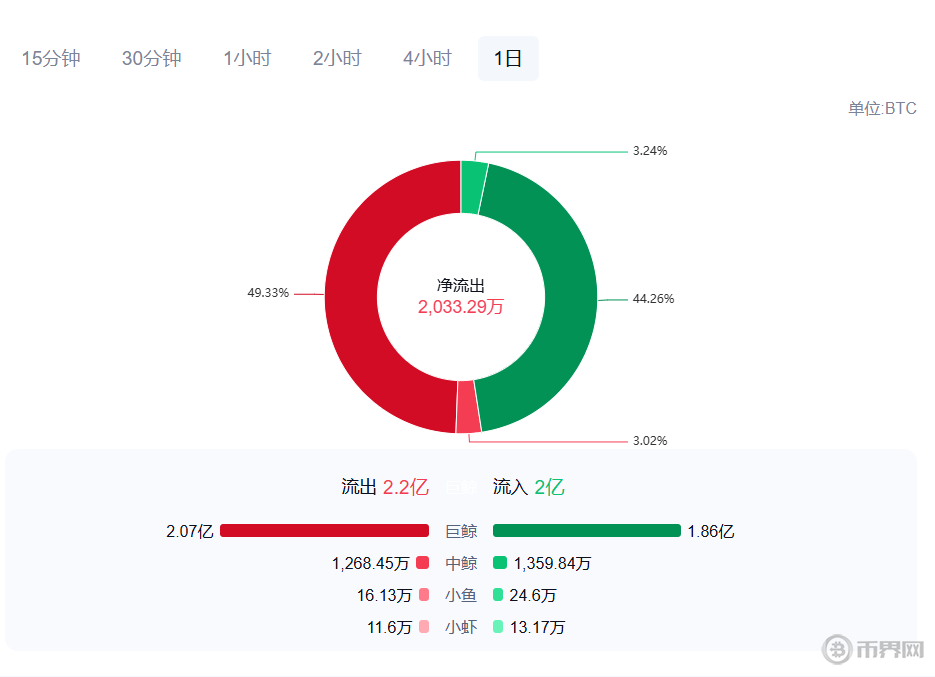The width and height of the screenshot is (935, 677).
Task: Select the 1日 tab
Action: click(508, 58)
